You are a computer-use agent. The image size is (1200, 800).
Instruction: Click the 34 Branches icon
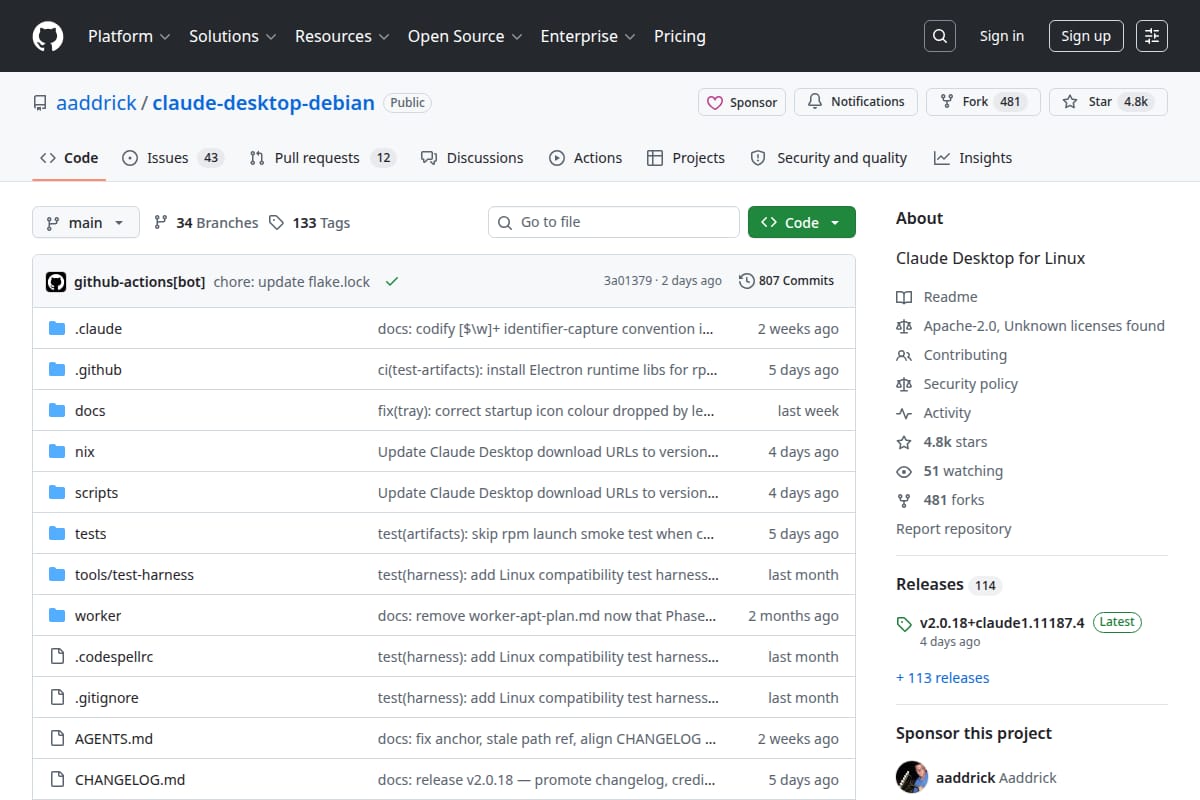(160, 223)
